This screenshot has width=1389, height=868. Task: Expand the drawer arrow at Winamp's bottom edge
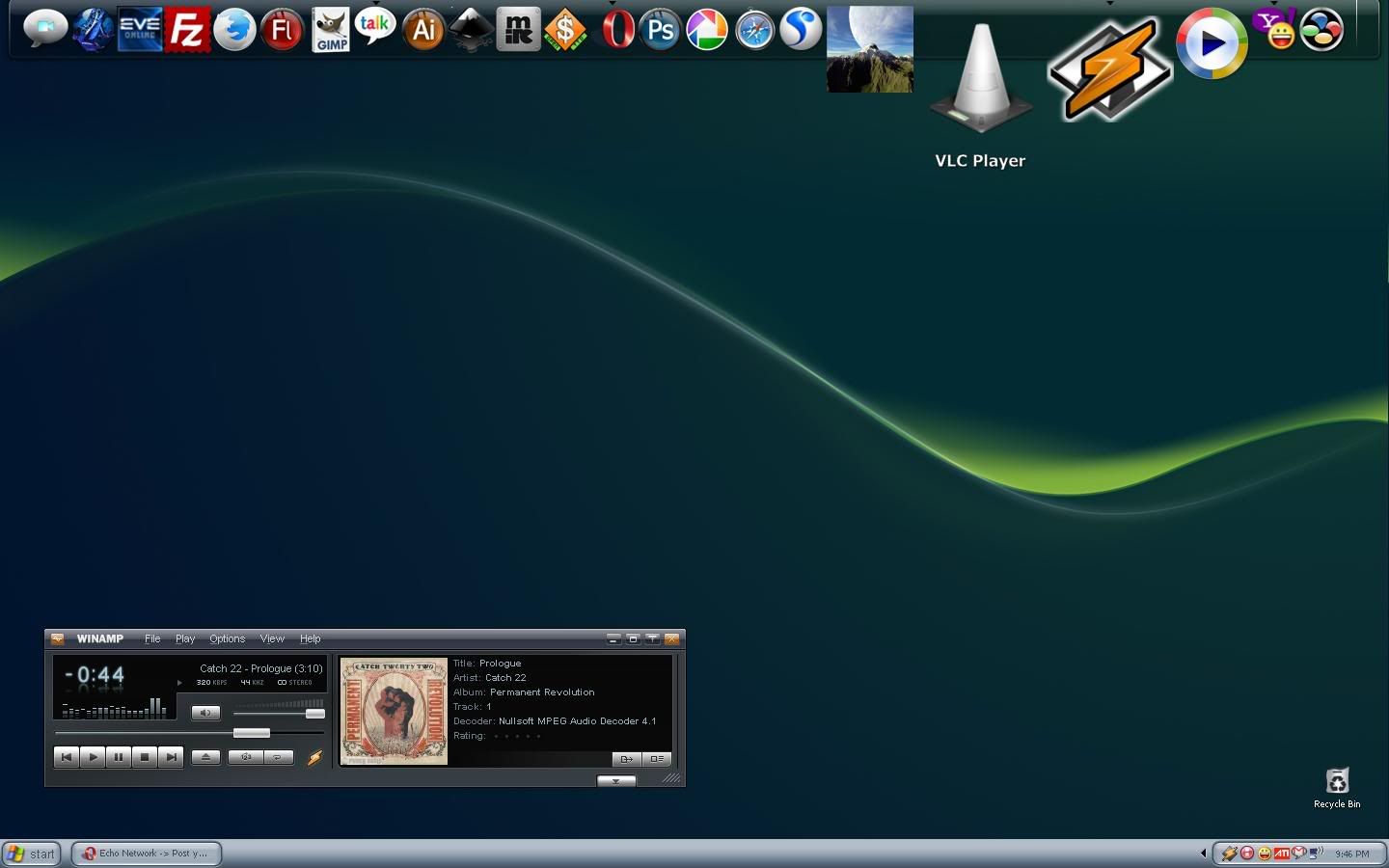pos(615,781)
